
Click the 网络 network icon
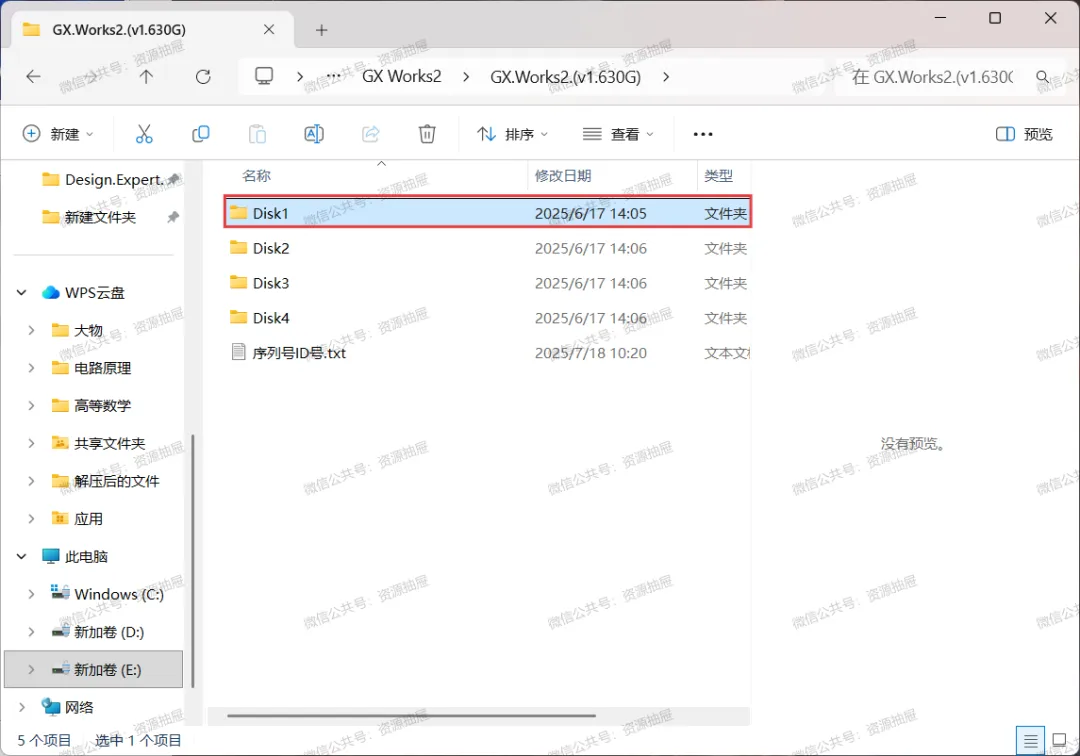(x=51, y=706)
